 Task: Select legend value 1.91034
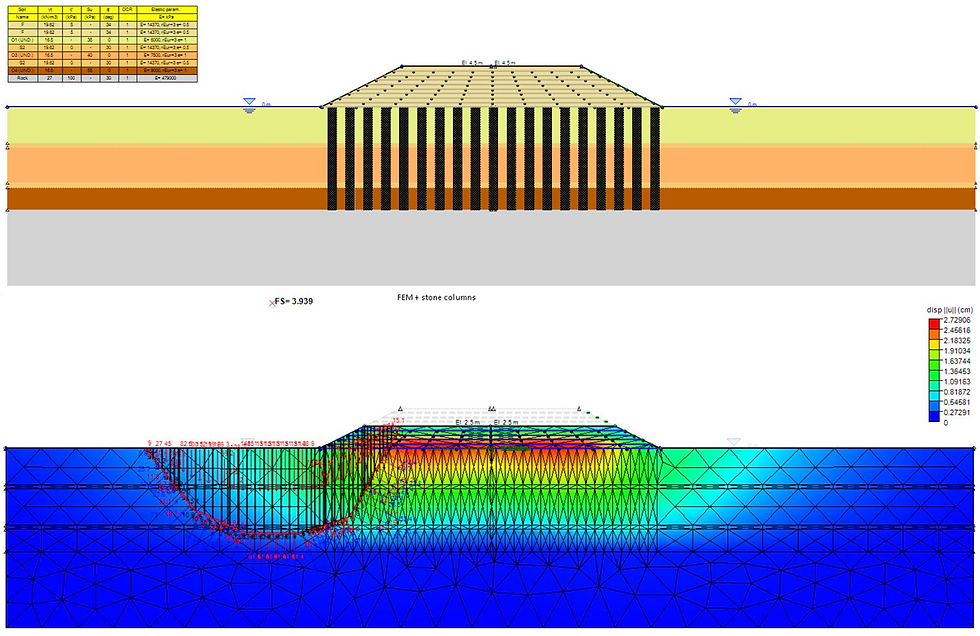point(957,350)
